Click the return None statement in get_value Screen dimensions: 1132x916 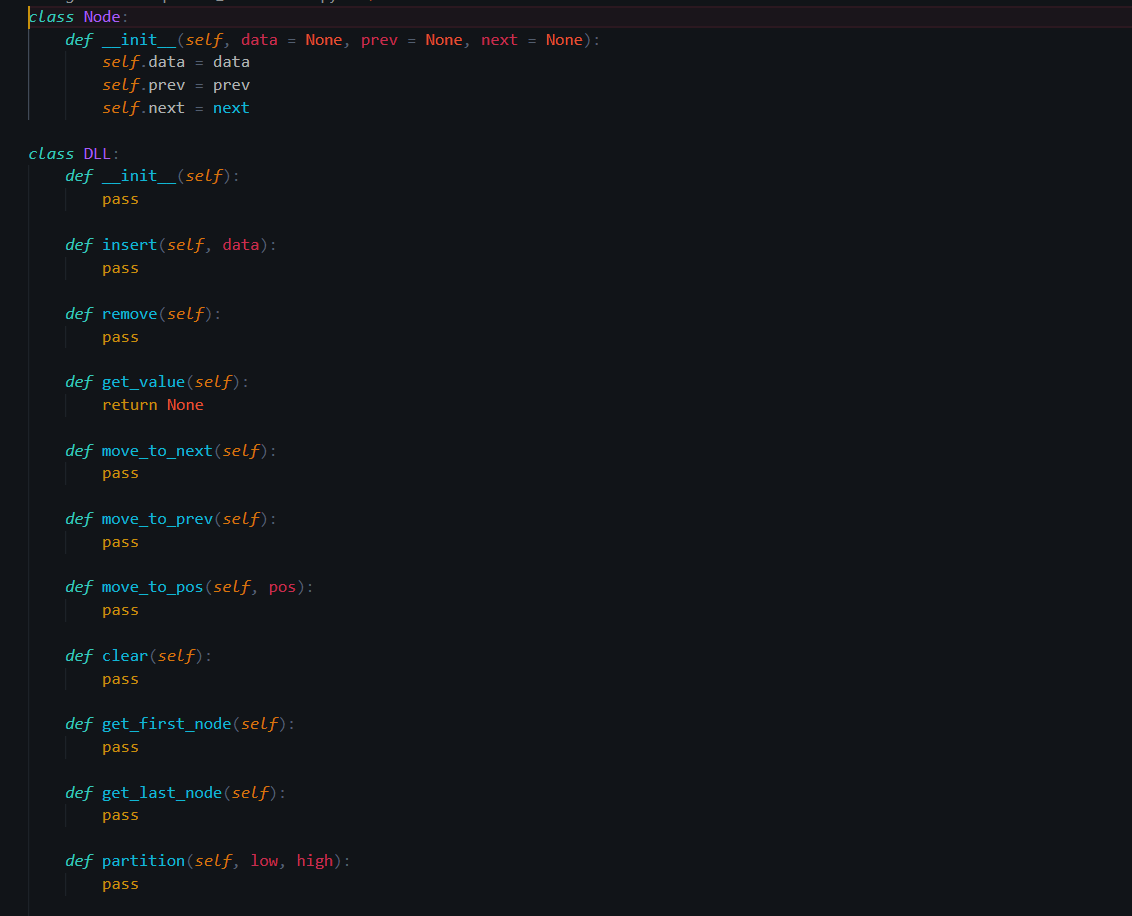pos(152,404)
